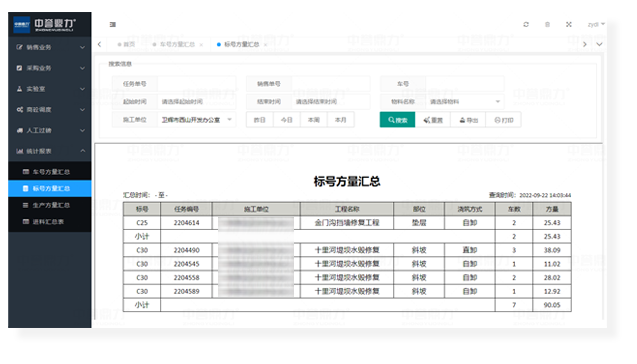This screenshot has height=364, width=637.
Task: Collapse the sidebar with the hamburger icon
Action: [113, 24]
